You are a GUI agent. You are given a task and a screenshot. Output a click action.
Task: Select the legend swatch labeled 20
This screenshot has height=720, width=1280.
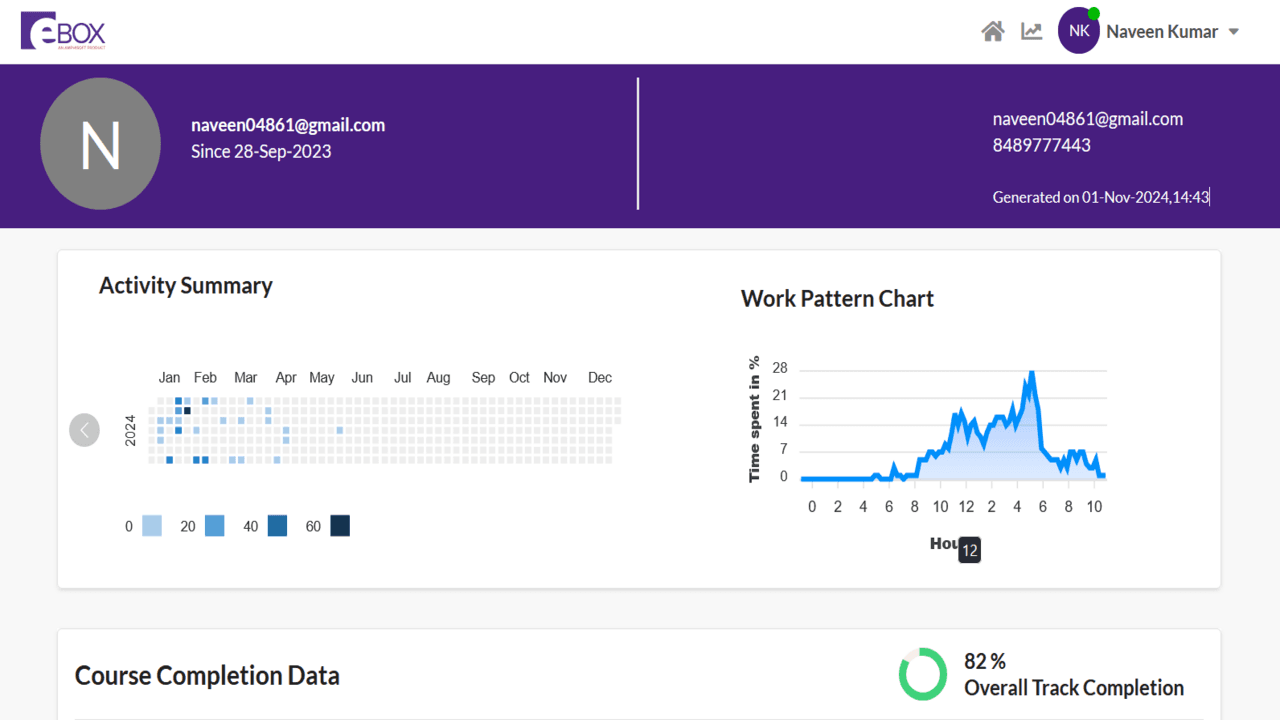(x=214, y=526)
